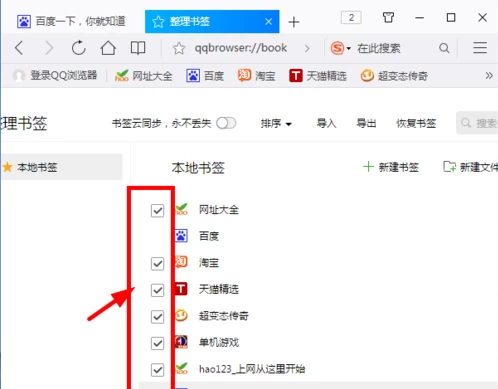Open 天猫精选 bookmark in bookmarks bar
Image resolution: width=498 pixels, height=389 pixels.
coord(318,76)
